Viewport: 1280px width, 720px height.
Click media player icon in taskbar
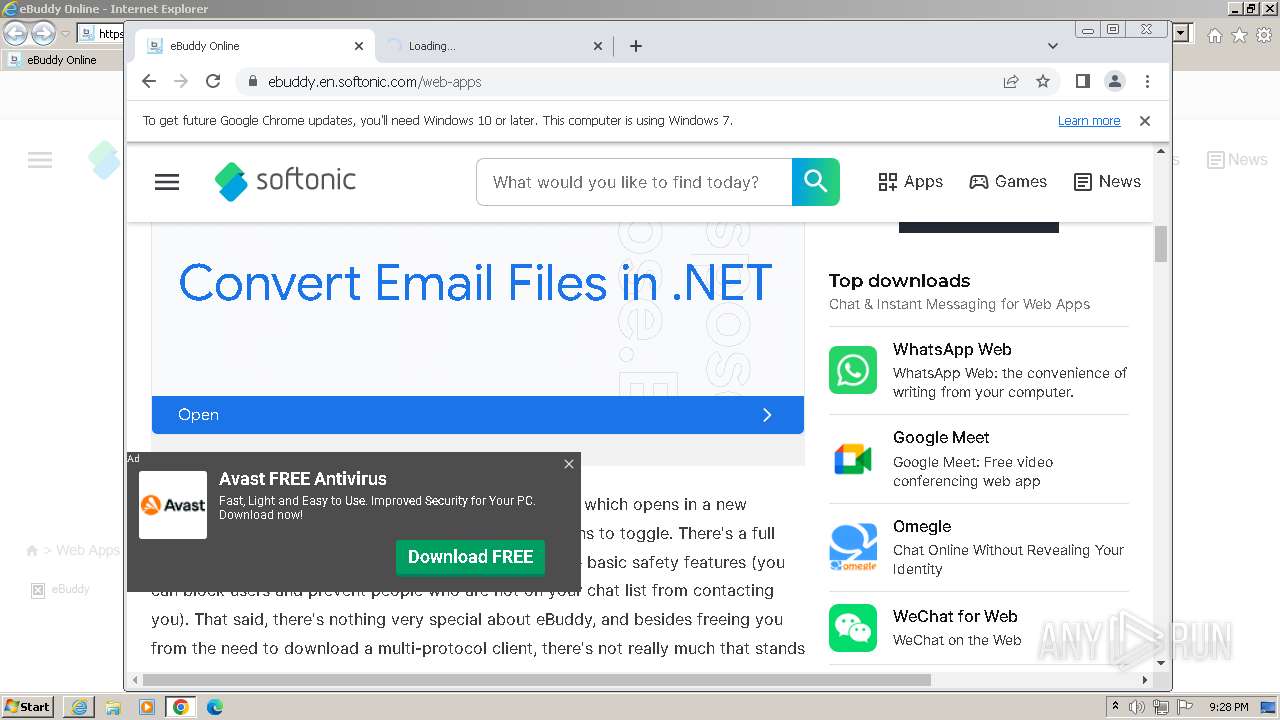click(x=147, y=707)
